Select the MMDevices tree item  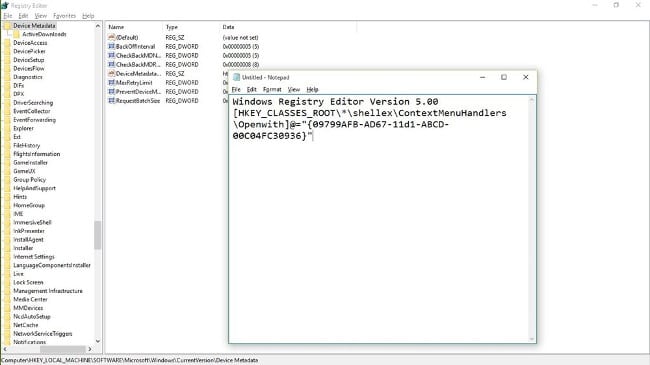point(28,308)
